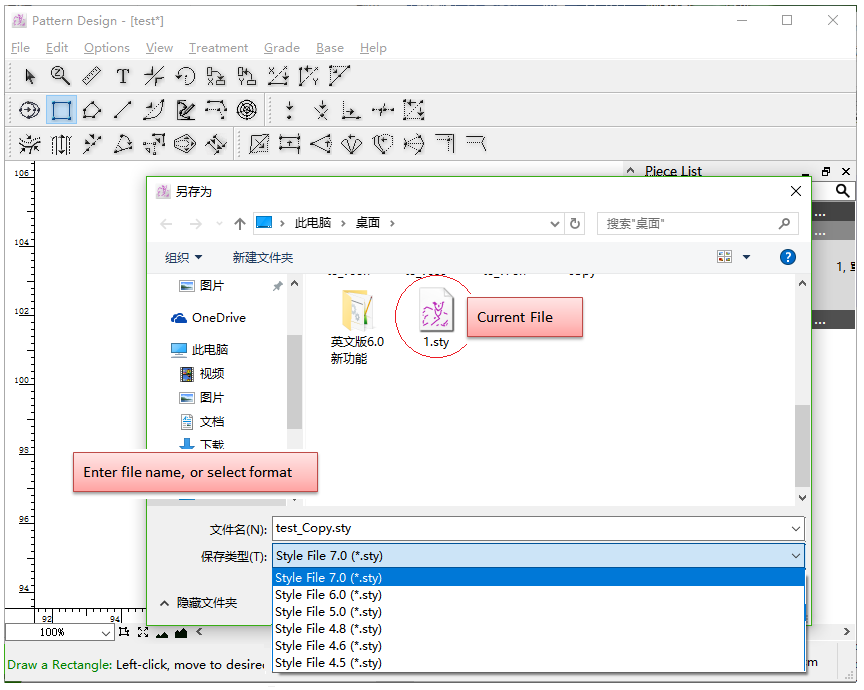Click the 新建文件夹 new folder button
864x690 pixels.
[263, 257]
